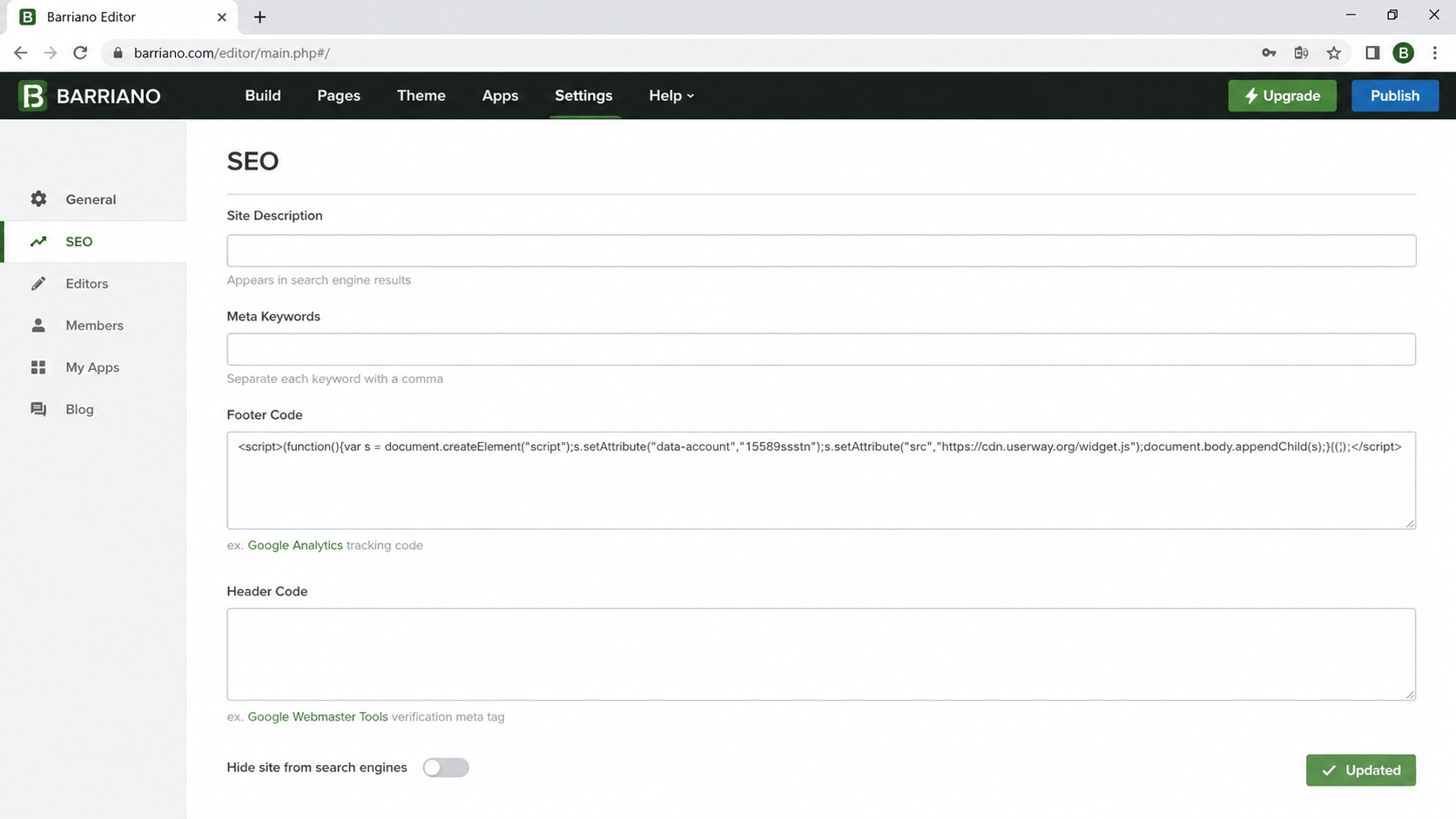Screen dimensions: 1456x819
Task: Expand the Help dropdown menu
Action: tap(671, 96)
